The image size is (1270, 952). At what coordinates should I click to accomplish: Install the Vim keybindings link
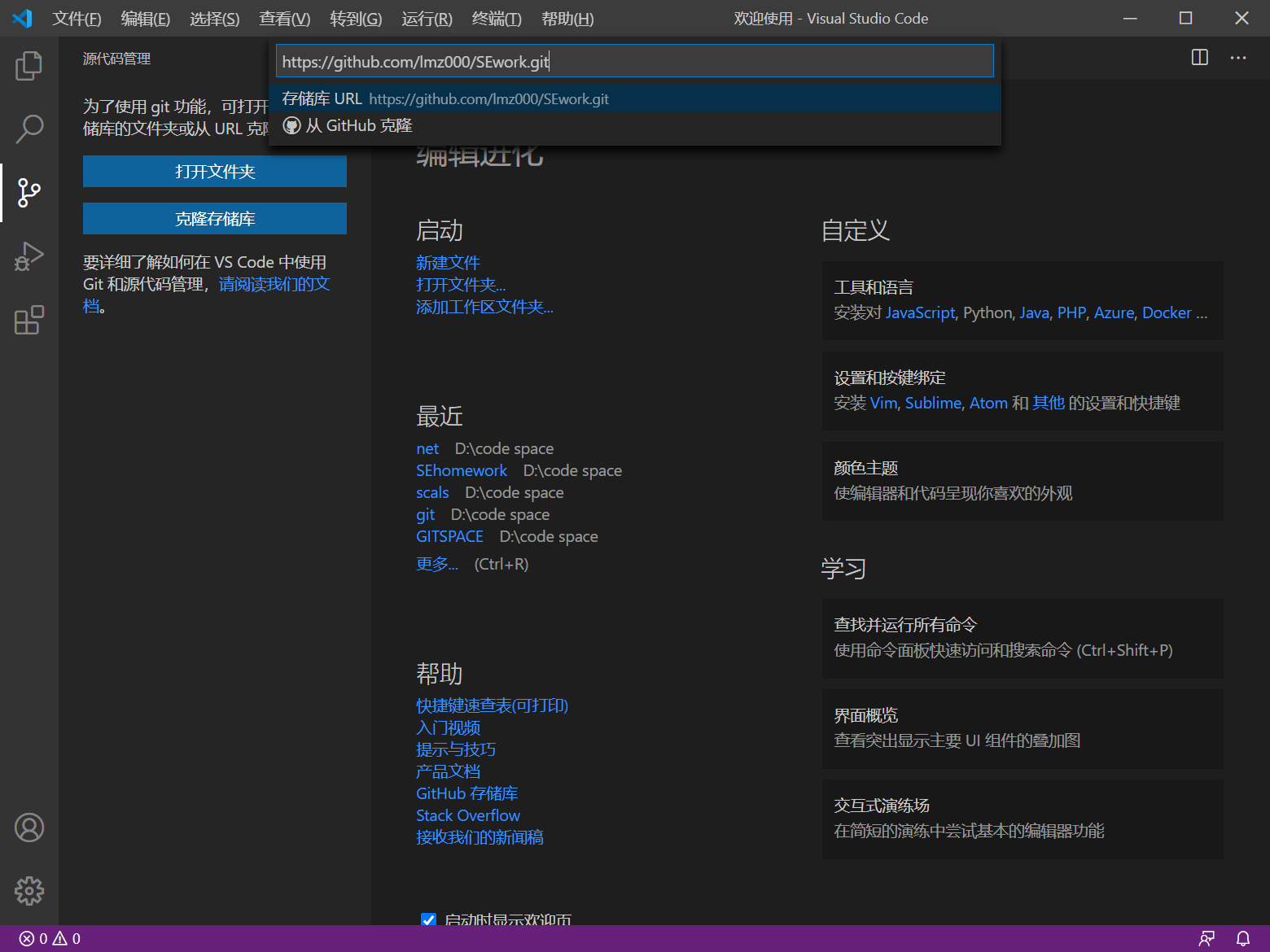(x=883, y=403)
